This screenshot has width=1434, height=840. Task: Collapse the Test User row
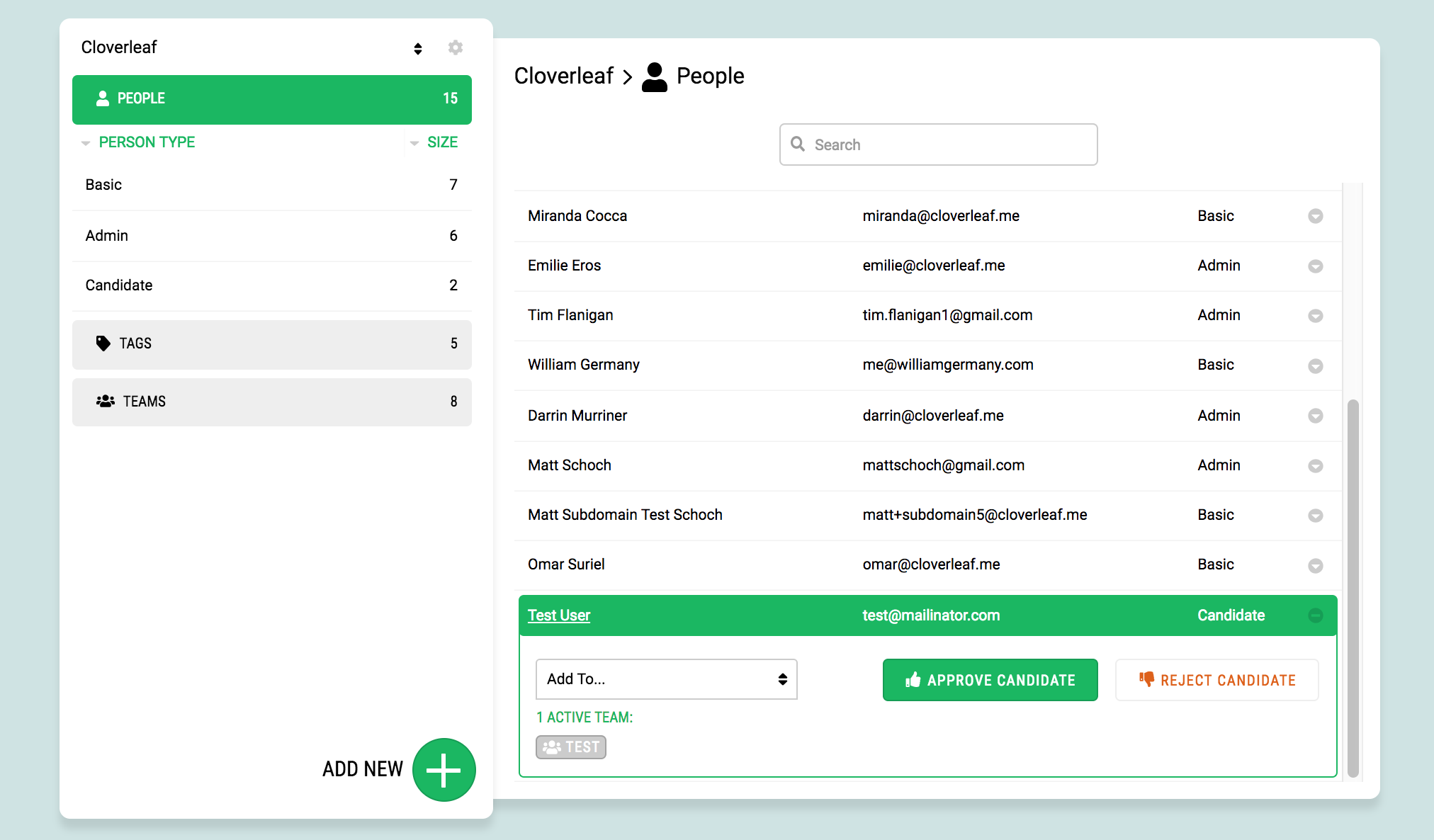click(1316, 615)
